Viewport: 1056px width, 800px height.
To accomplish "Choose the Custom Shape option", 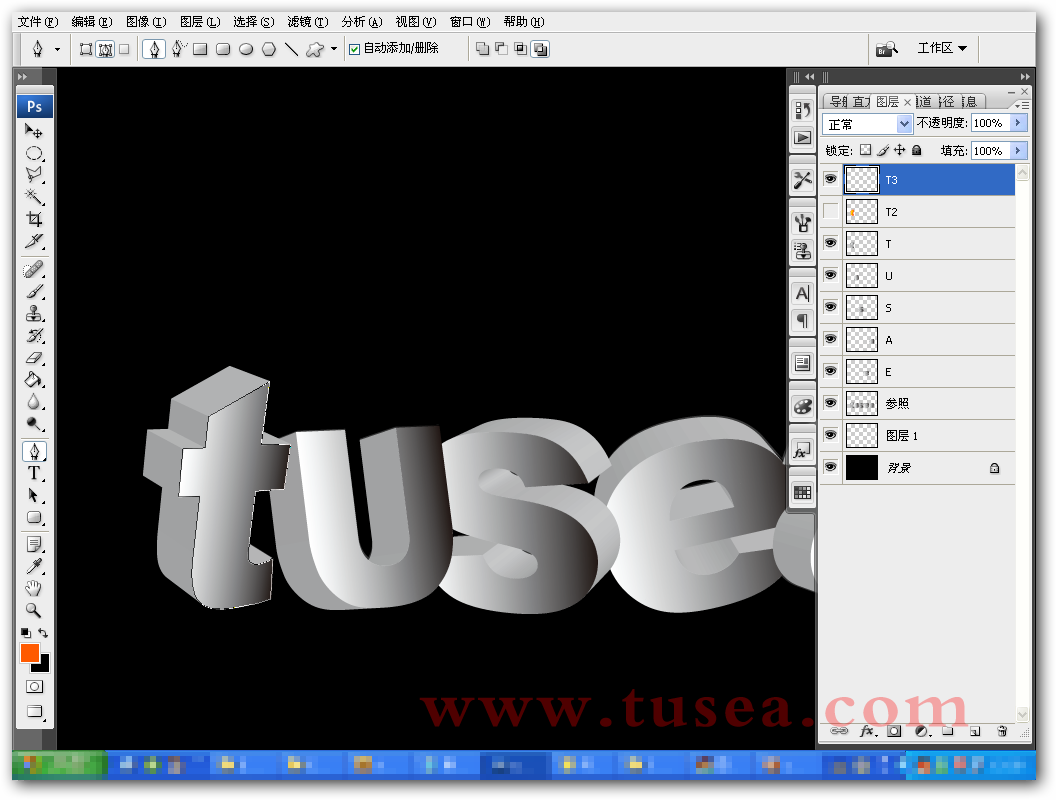I will click(315, 49).
